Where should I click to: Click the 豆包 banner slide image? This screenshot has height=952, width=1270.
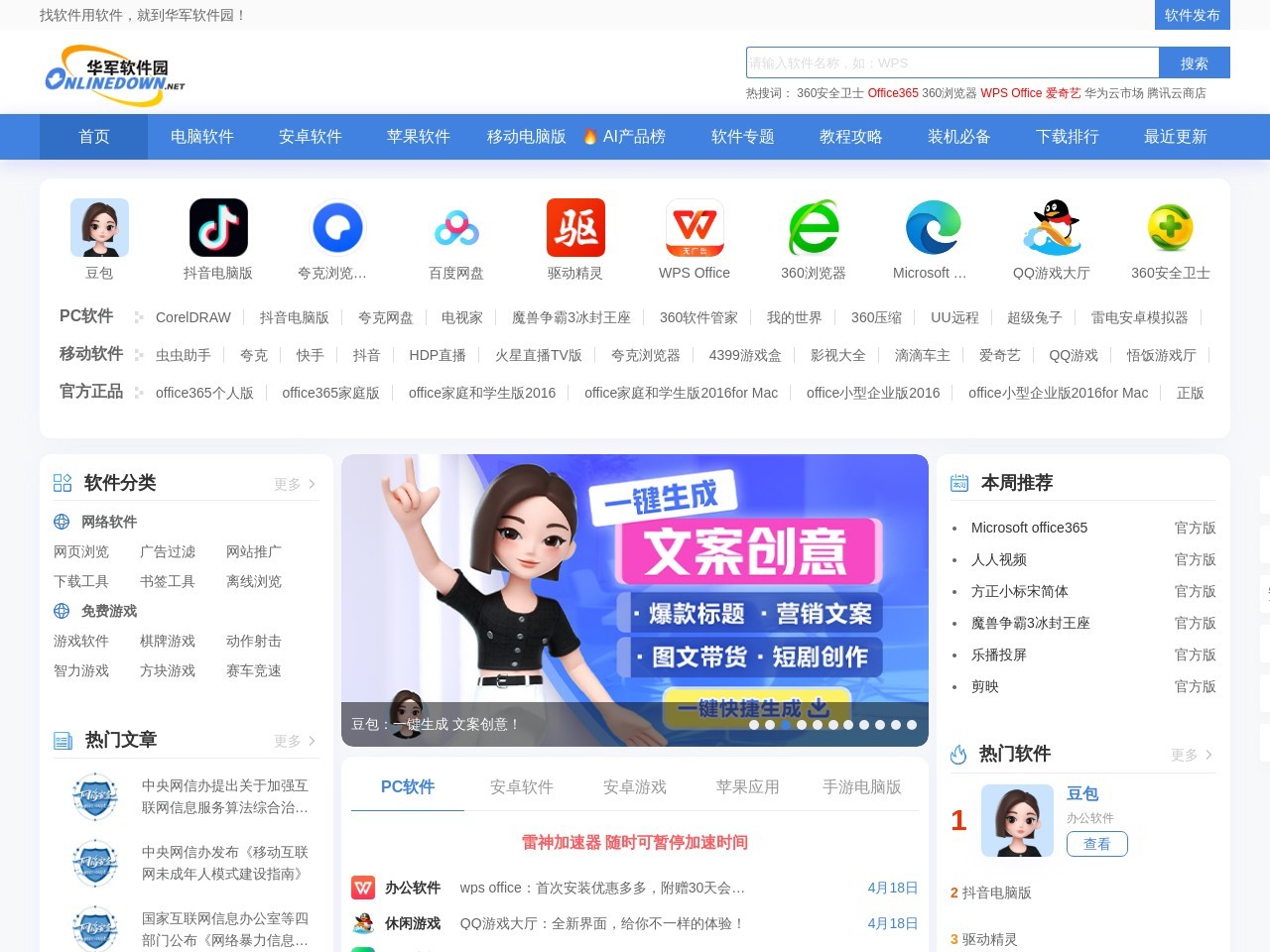(635, 600)
